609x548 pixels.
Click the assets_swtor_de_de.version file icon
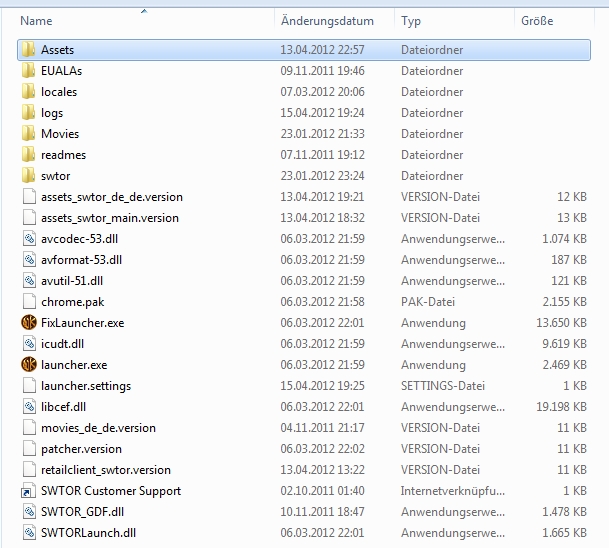(29, 197)
